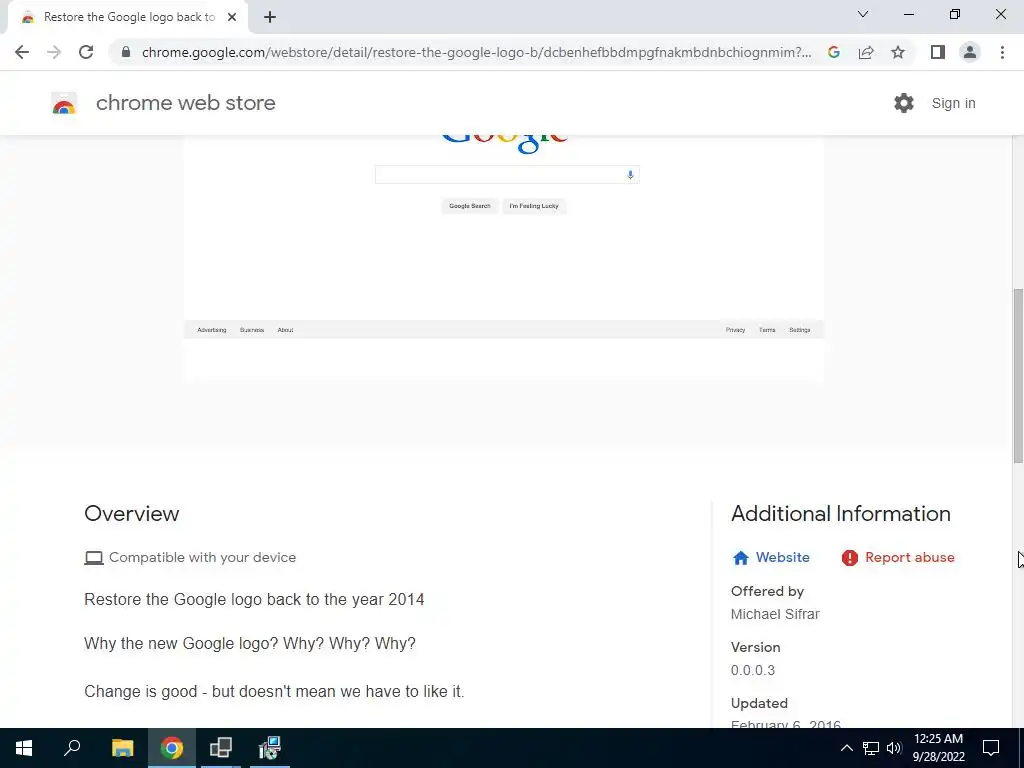Open the Windows taskbar search
The width and height of the screenshot is (1024, 768).
pos(72,748)
